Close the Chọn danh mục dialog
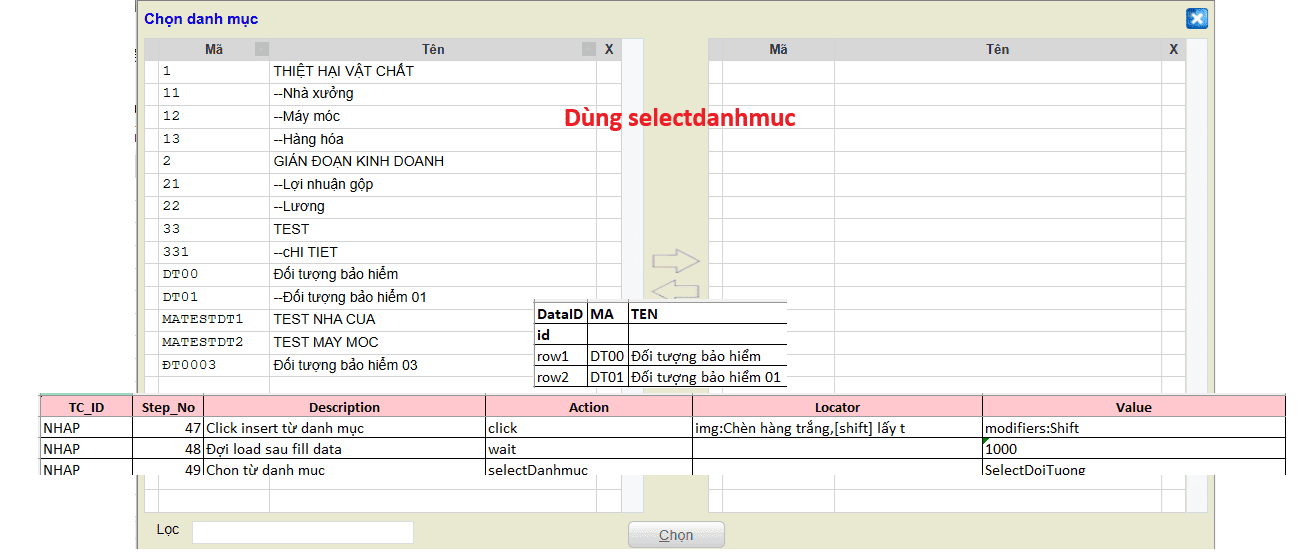Viewport: 1316px width, 552px height. pyautogui.click(x=1196, y=18)
